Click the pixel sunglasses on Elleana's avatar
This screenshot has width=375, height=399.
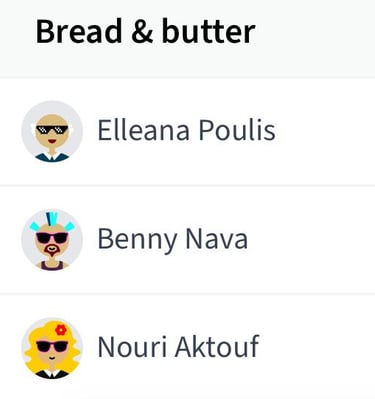pyautogui.click(x=52, y=130)
